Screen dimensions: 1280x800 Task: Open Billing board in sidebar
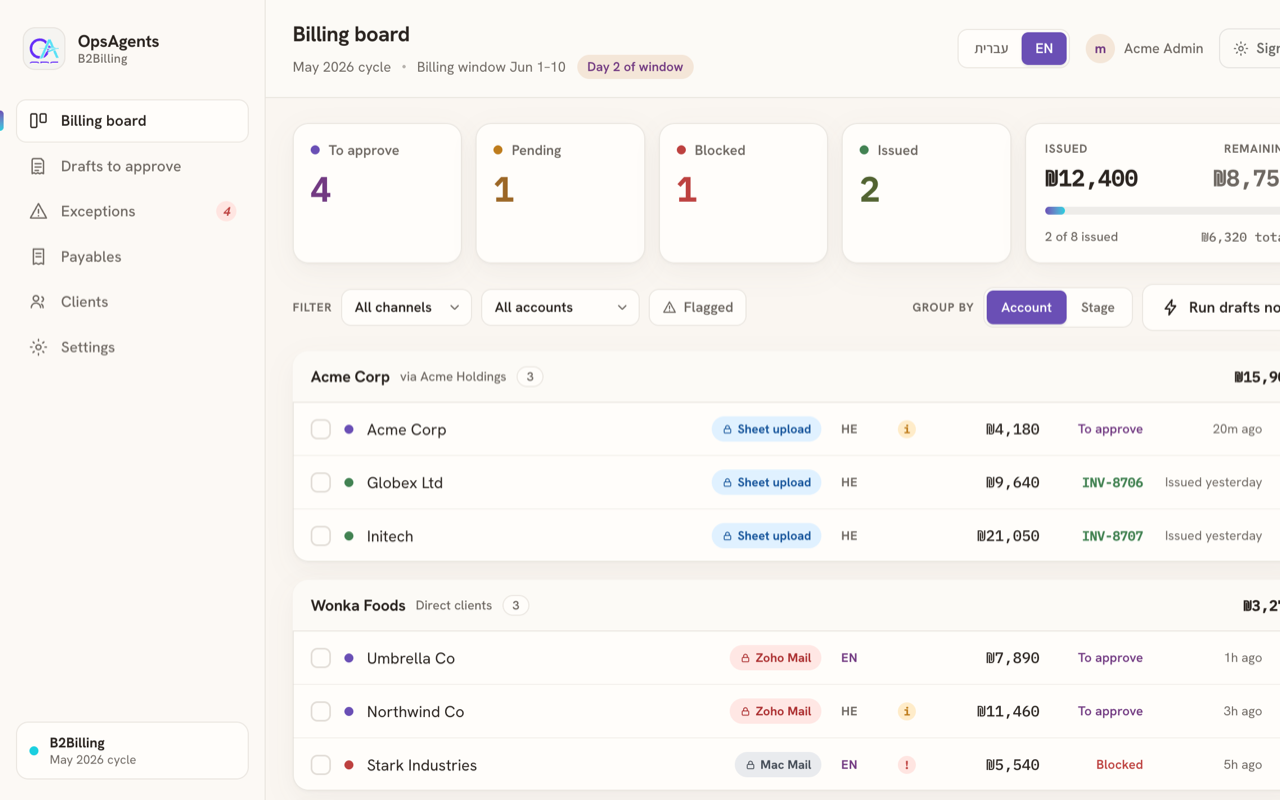pyautogui.click(x=132, y=121)
